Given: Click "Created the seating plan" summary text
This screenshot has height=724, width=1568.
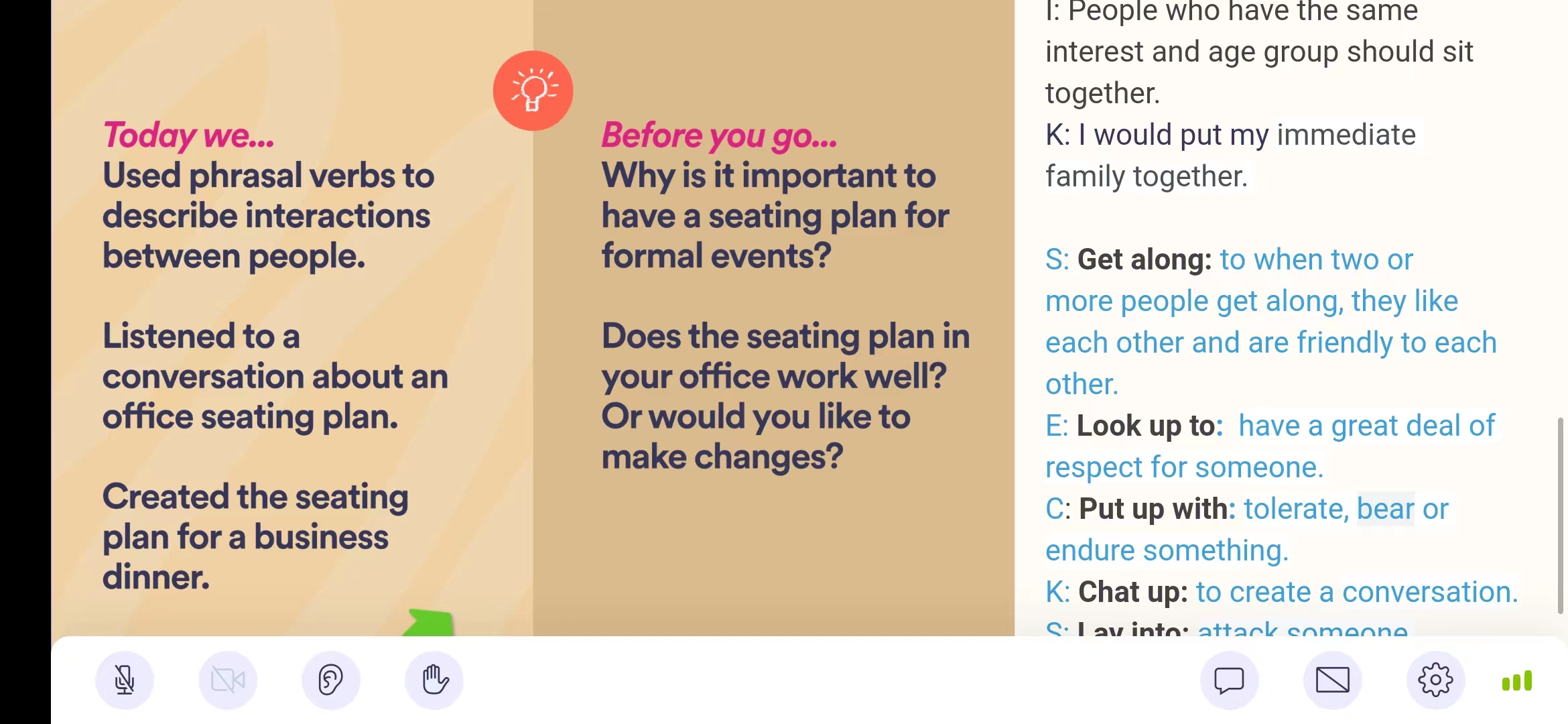Looking at the screenshot, I should click(255, 536).
